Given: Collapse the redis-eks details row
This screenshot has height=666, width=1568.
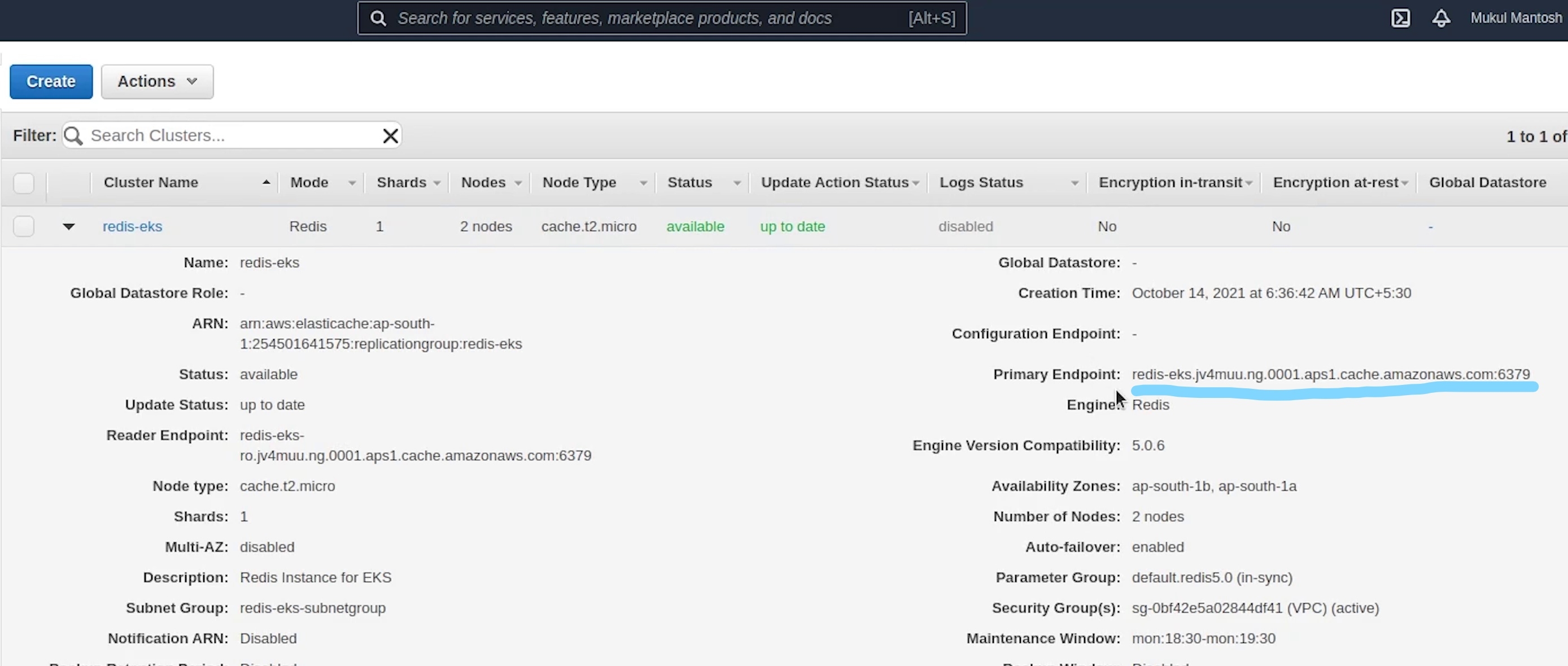Looking at the screenshot, I should (69, 226).
